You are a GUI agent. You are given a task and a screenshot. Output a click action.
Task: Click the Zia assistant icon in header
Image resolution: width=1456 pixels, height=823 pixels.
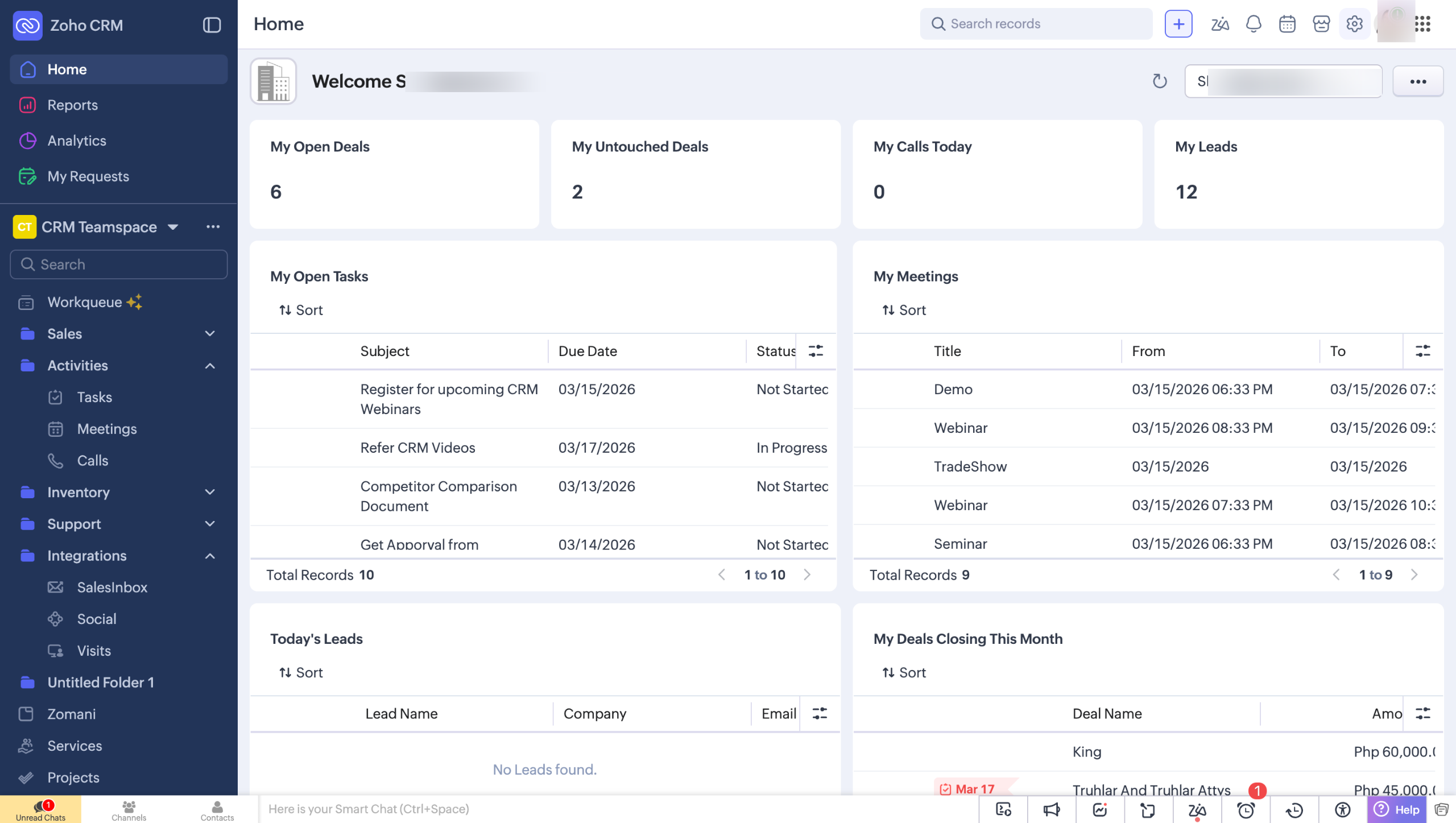click(1219, 24)
